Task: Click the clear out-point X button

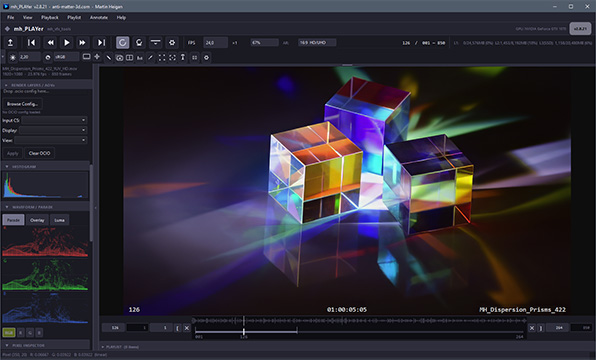Action: click(532, 328)
